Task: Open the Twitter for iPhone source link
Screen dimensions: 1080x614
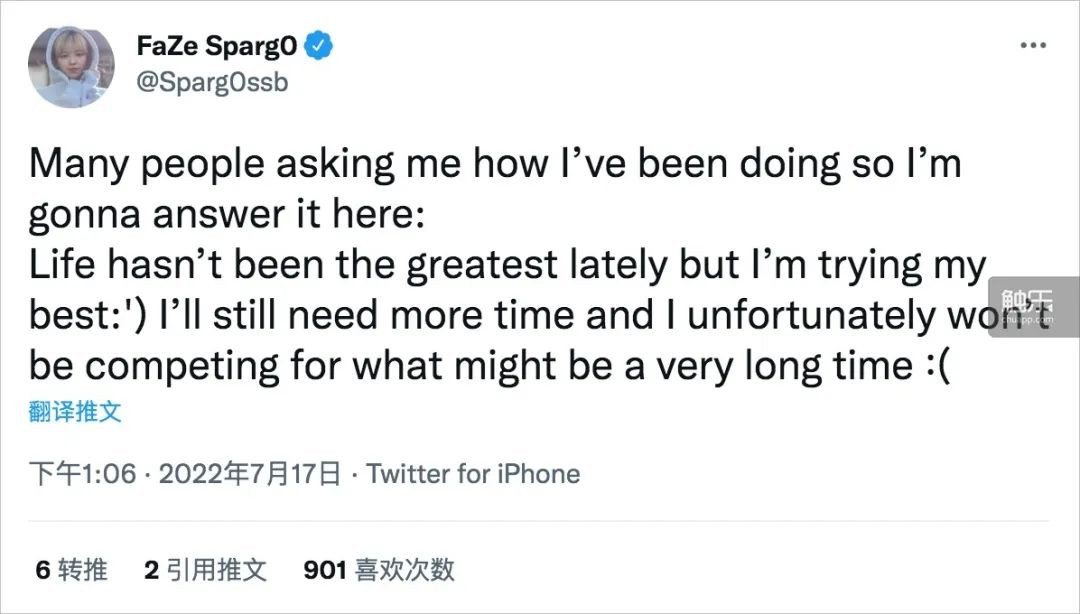Action: point(473,473)
